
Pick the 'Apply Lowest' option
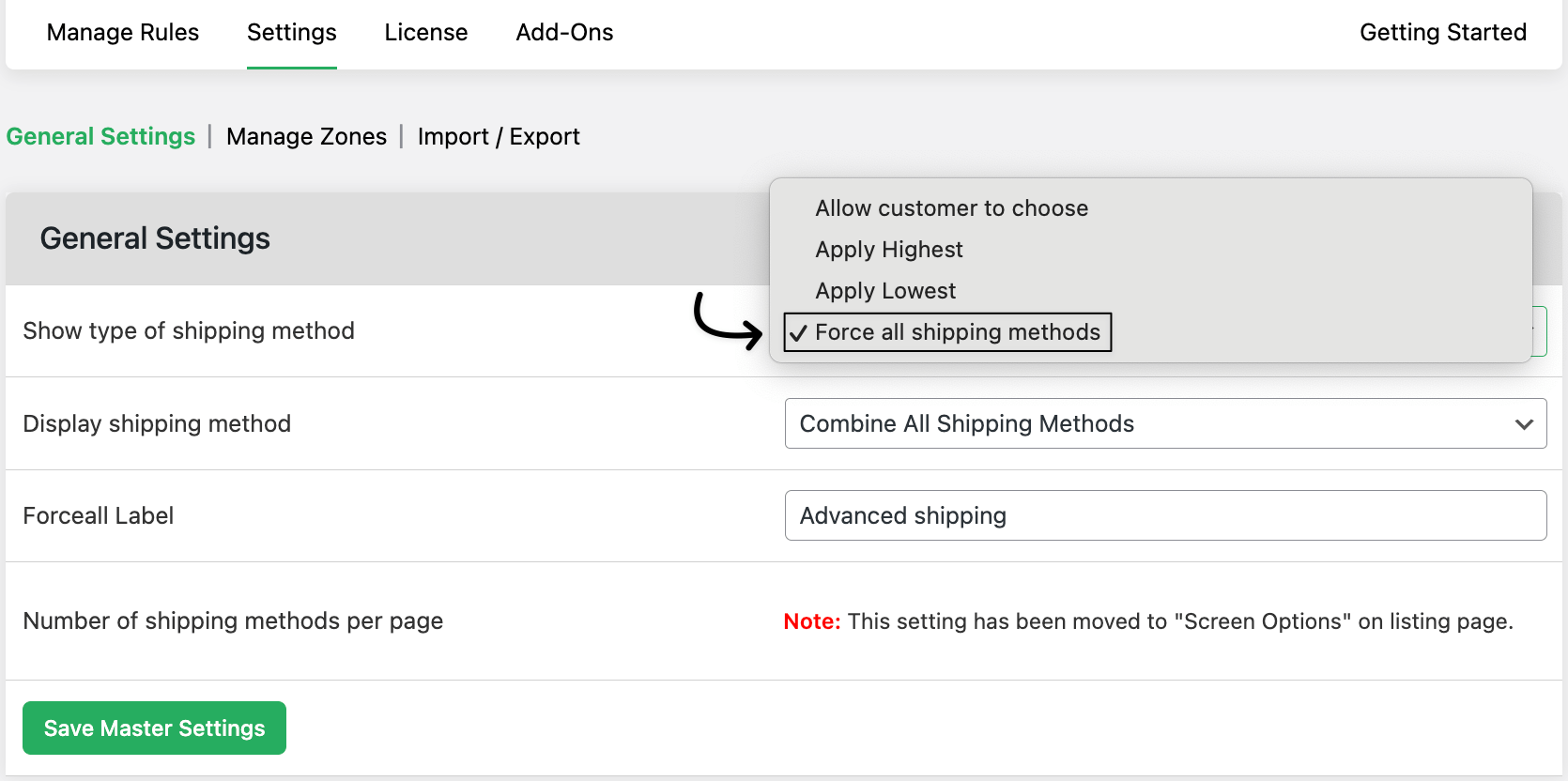884,291
